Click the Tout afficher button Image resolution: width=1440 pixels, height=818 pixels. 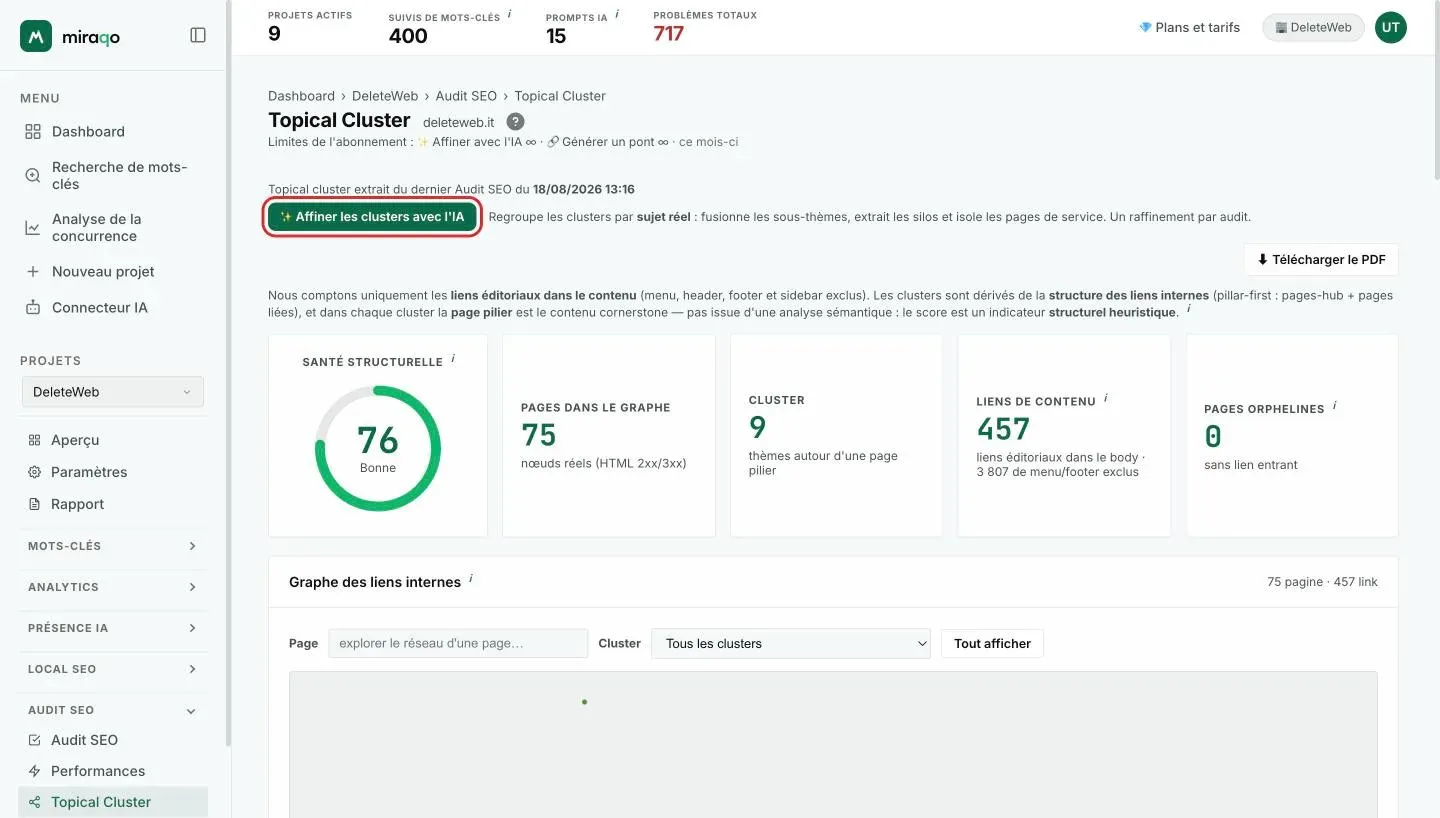(992, 643)
